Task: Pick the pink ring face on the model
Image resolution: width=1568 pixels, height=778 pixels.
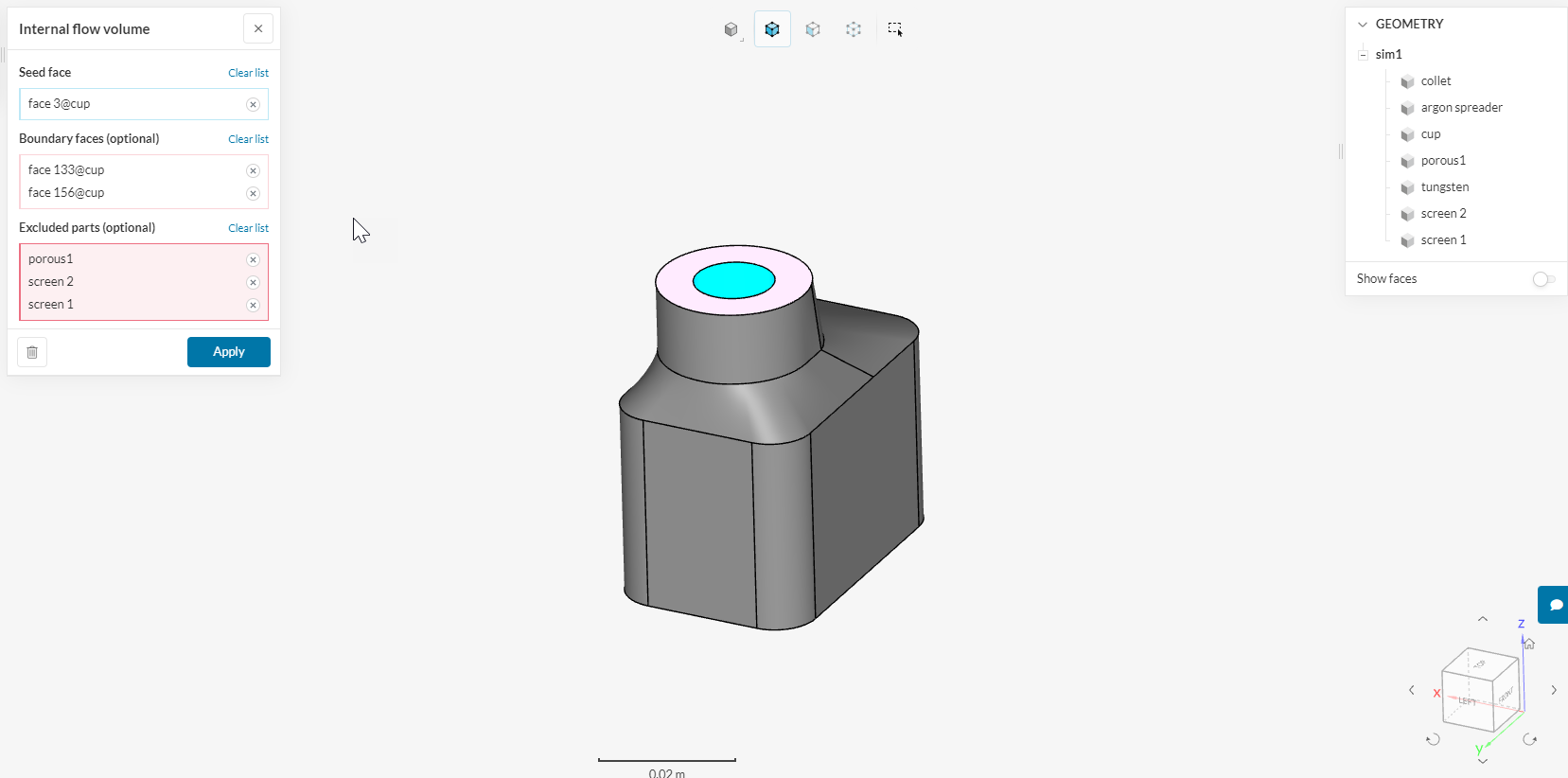Action: 674,282
